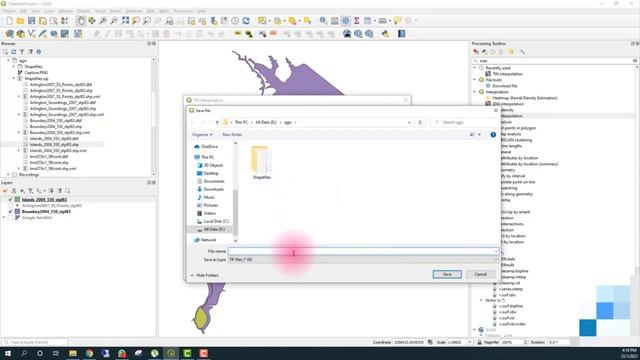Image resolution: width=640 pixels, height=360 pixels.
Task: Check the Google Satellite layer checkbox
Action: (x=11, y=218)
